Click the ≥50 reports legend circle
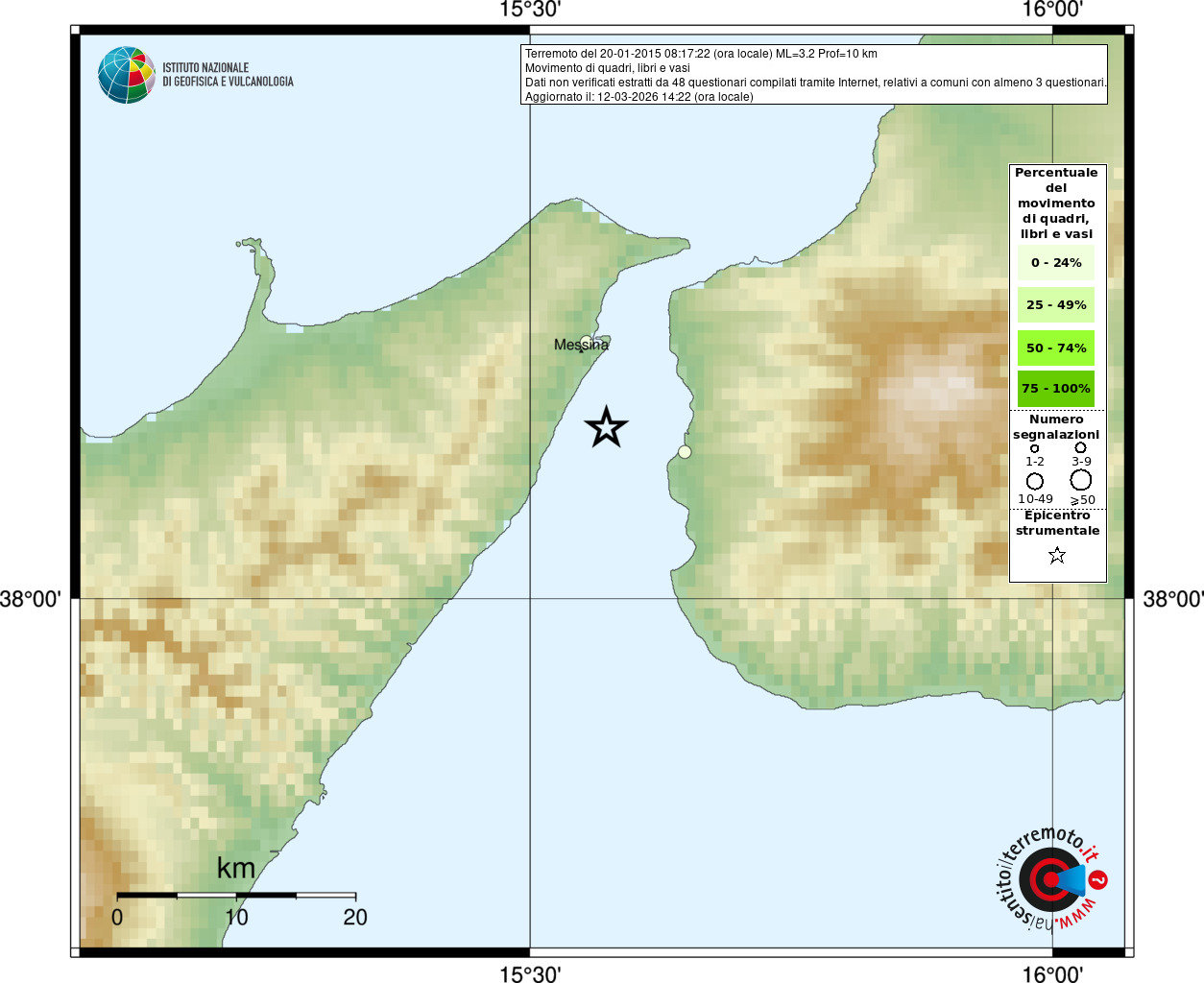Screen dimensions: 1204x983 1081,479
